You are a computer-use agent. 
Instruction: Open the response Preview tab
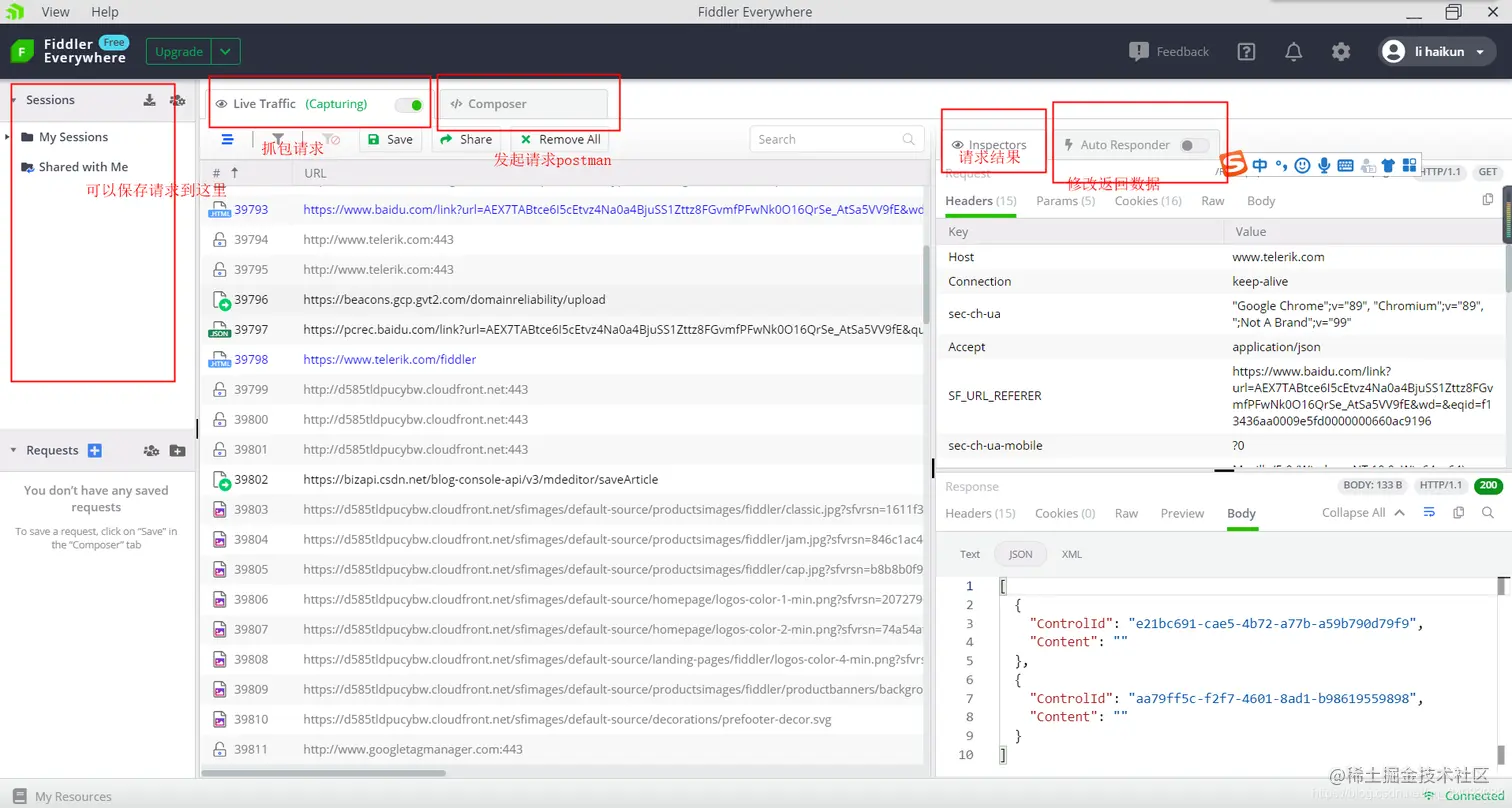pyautogui.click(x=1182, y=513)
